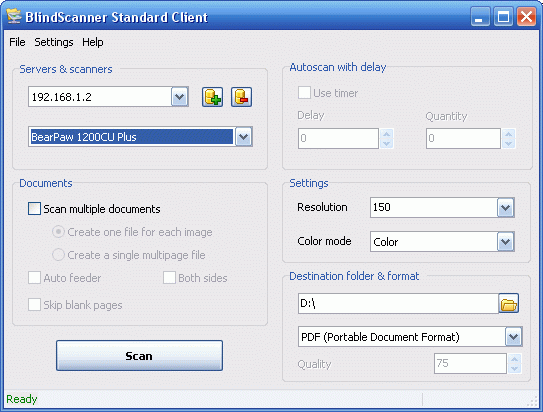The width and height of the screenshot is (543, 412).
Task: Click the Resolution label
Action: coord(322,207)
